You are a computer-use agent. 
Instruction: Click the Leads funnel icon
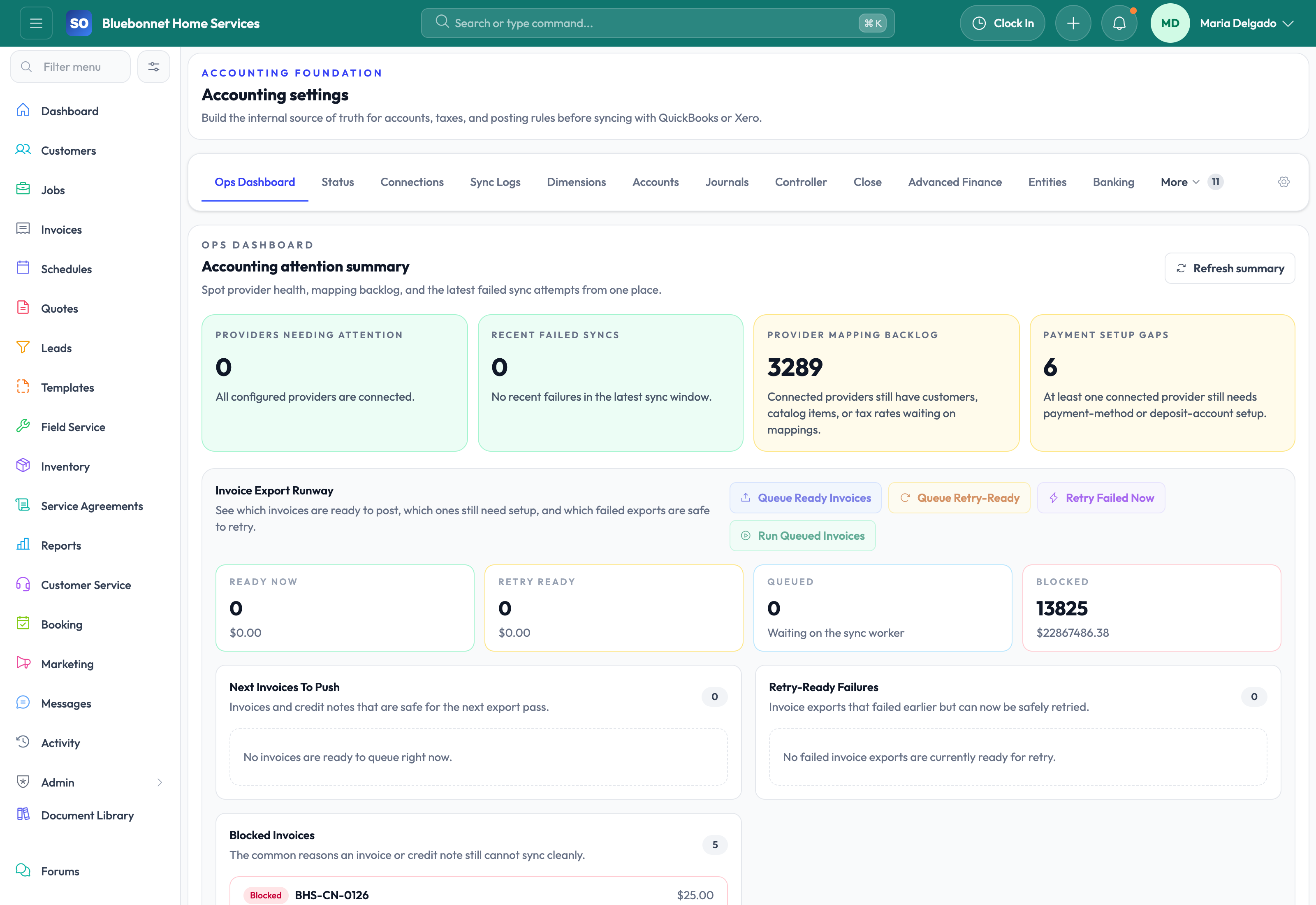[23, 347]
